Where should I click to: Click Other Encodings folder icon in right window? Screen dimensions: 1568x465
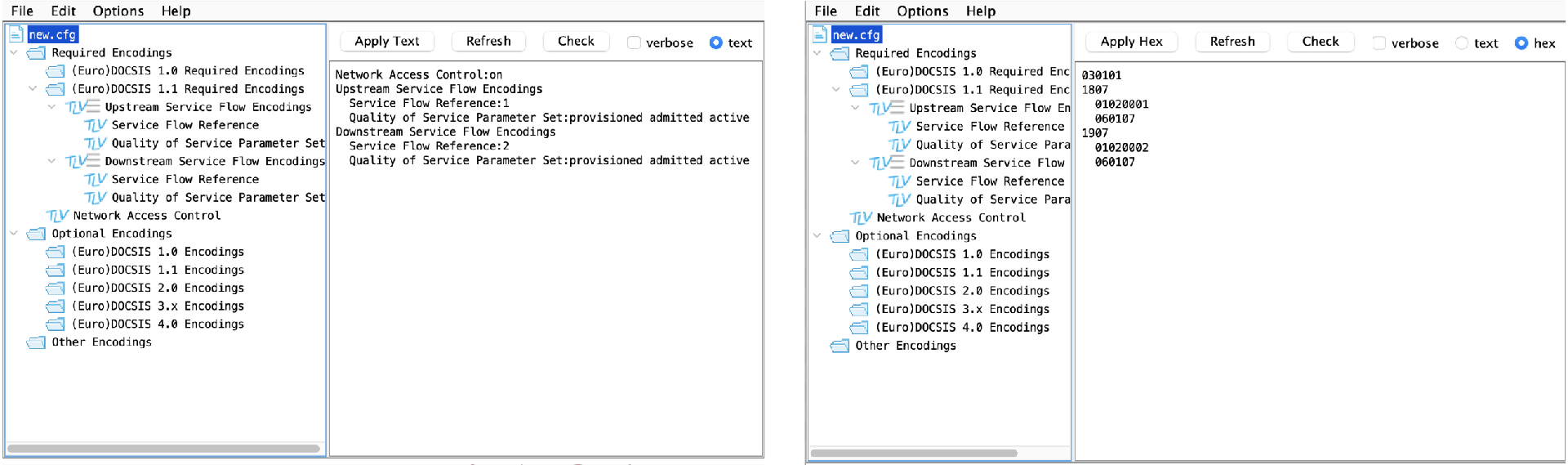tap(840, 346)
